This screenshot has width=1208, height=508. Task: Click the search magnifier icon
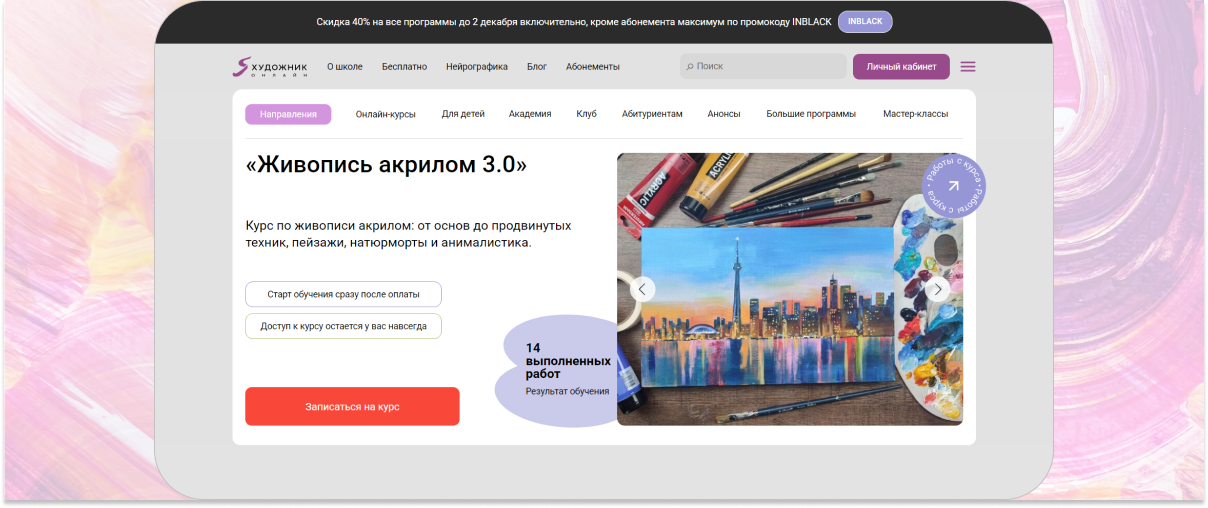688,67
